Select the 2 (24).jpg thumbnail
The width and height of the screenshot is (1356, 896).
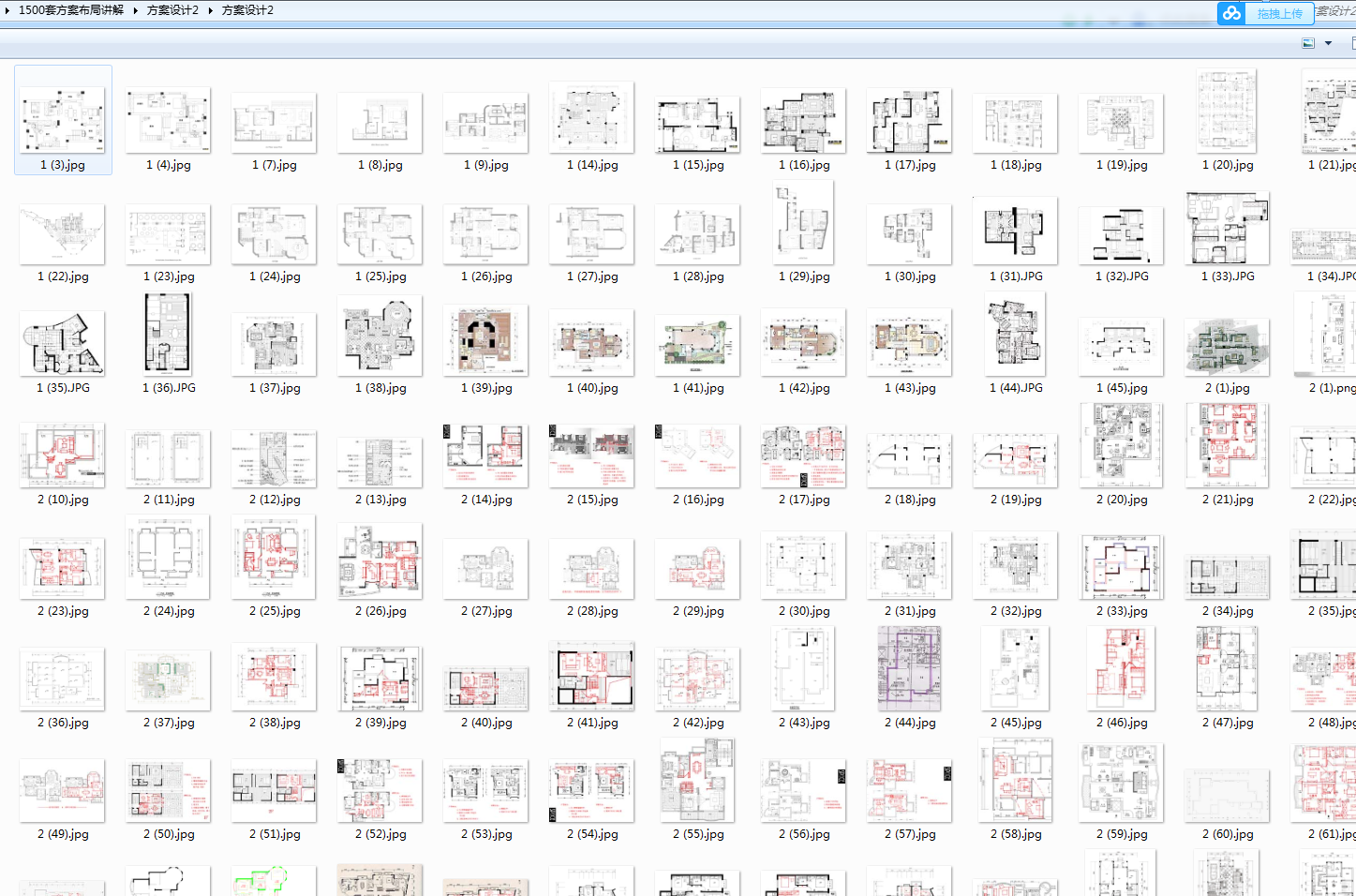point(169,557)
